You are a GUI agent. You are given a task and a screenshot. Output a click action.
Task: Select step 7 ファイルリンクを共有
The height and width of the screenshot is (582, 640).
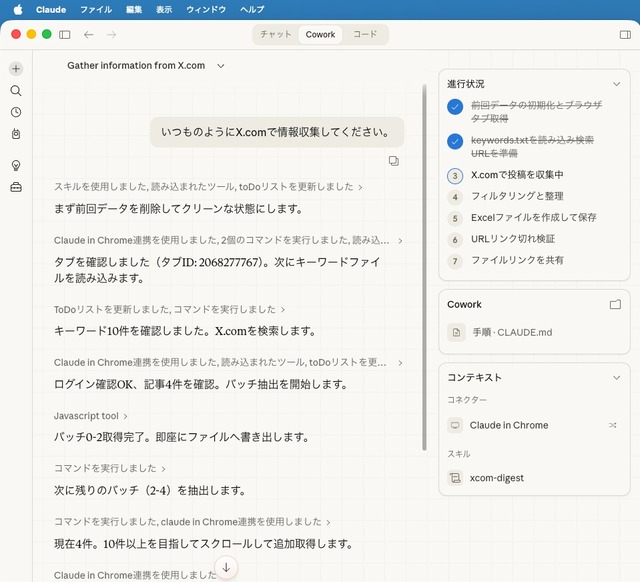pos(517,260)
